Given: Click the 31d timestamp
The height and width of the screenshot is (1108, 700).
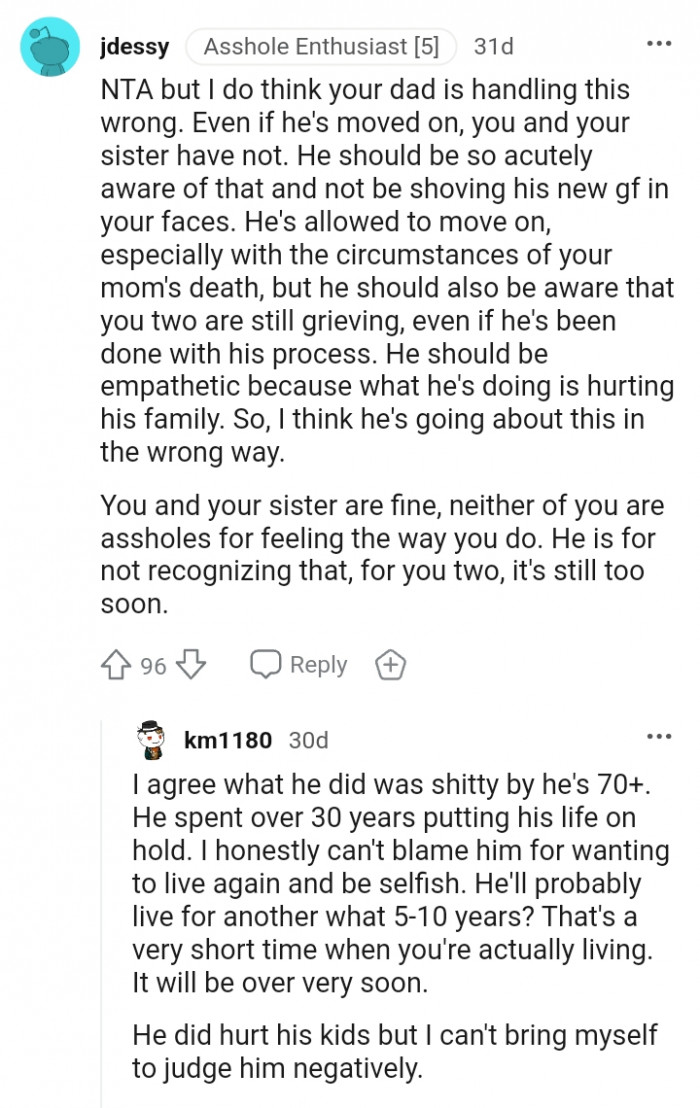Looking at the screenshot, I should [x=494, y=46].
